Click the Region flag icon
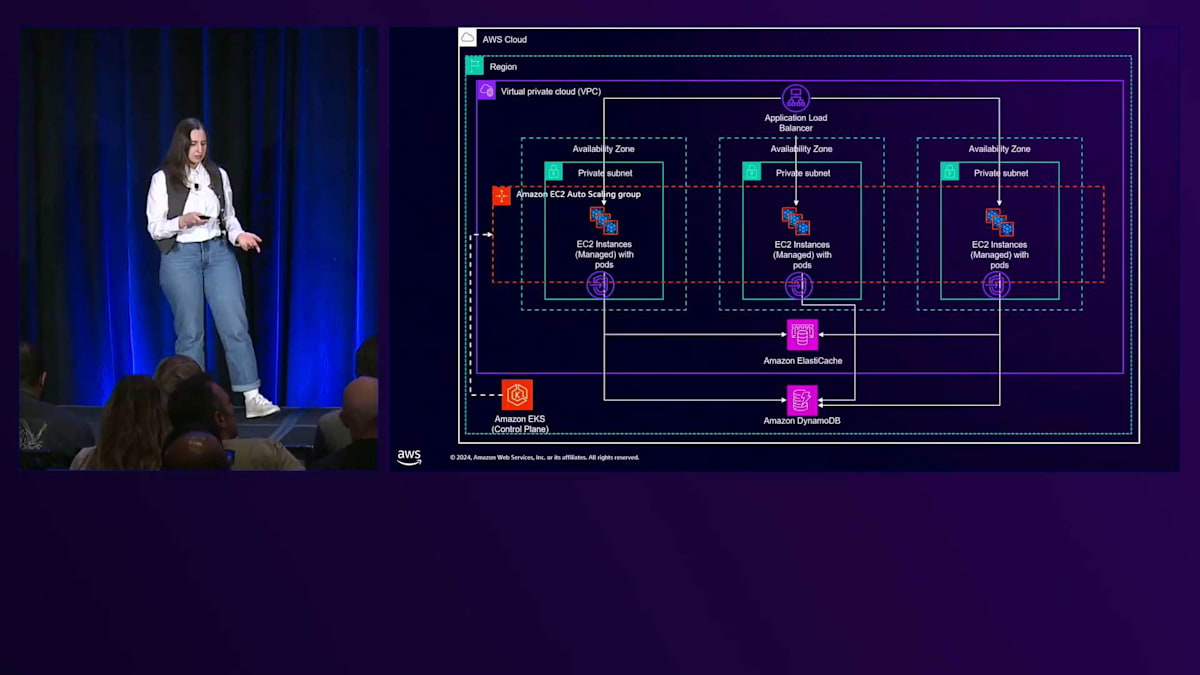The image size is (1200, 675). (x=475, y=65)
